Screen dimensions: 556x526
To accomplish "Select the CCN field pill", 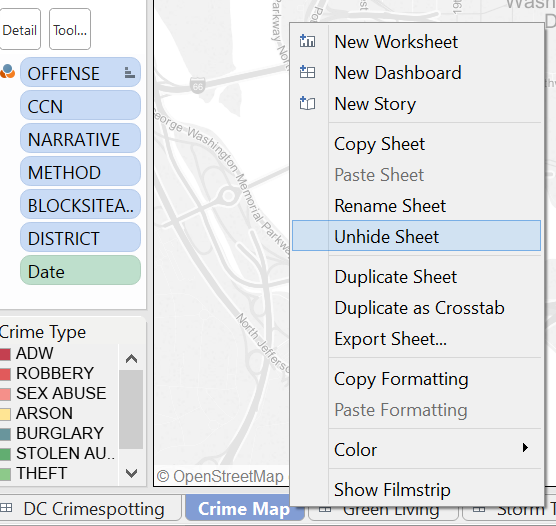I will (80, 105).
